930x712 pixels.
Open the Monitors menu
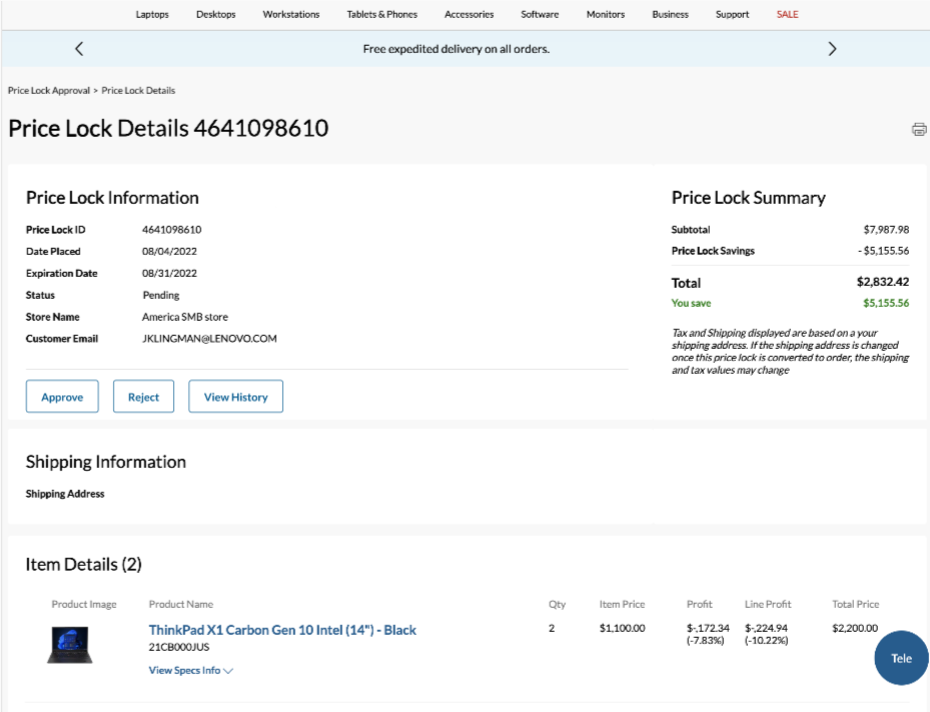click(x=606, y=14)
